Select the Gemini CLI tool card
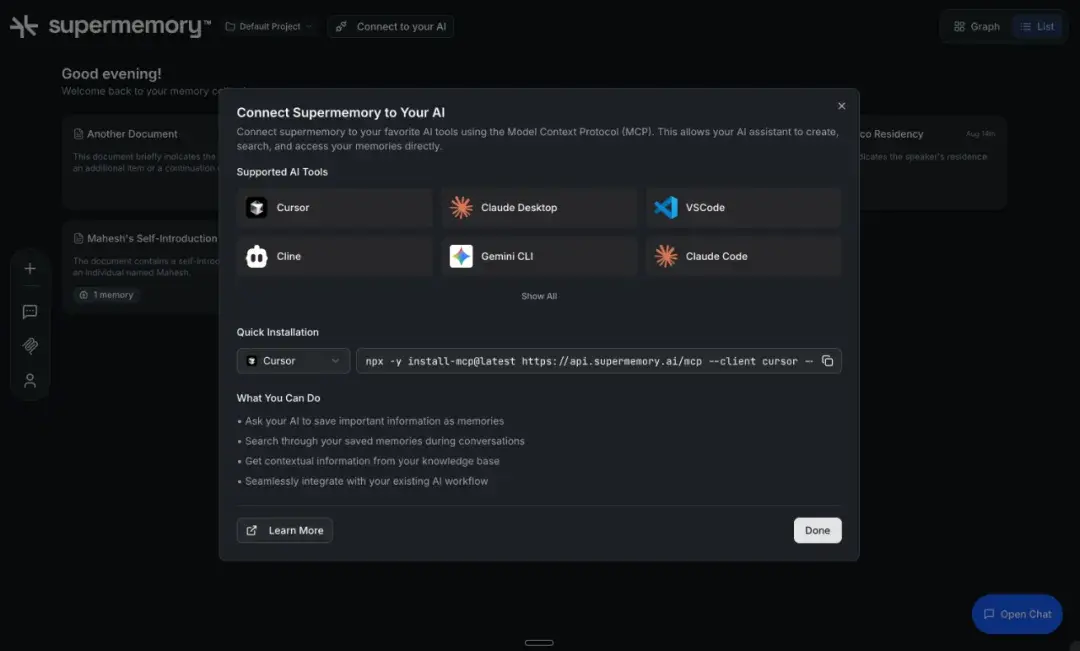The height and width of the screenshot is (651, 1080). point(539,256)
